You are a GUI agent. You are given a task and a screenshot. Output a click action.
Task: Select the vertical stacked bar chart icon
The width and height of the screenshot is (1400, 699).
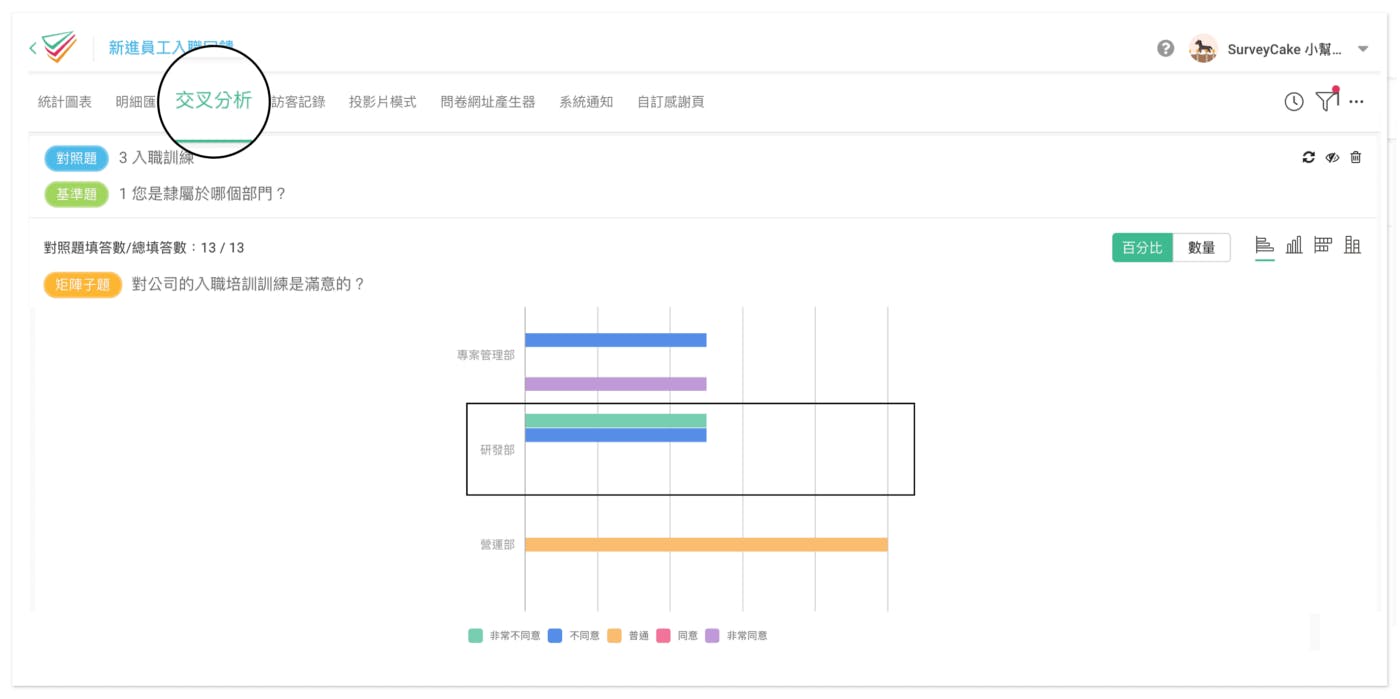[x=1353, y=246]
